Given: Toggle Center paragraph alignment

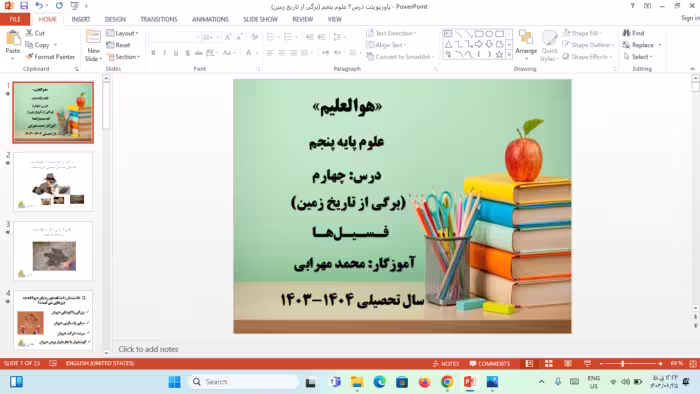Looking at the screenshot, I should [281, 53].
